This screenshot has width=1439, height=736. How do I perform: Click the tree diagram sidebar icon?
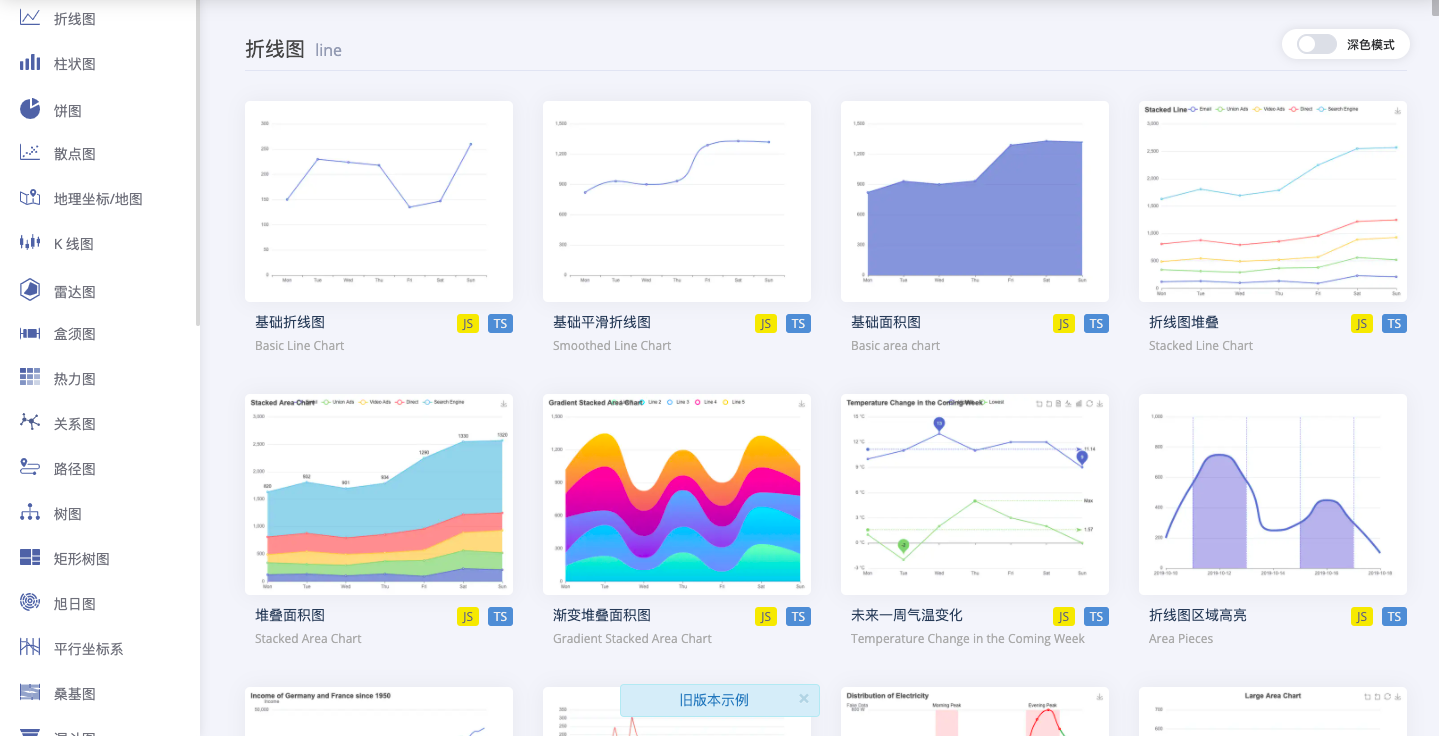(30, 513)
